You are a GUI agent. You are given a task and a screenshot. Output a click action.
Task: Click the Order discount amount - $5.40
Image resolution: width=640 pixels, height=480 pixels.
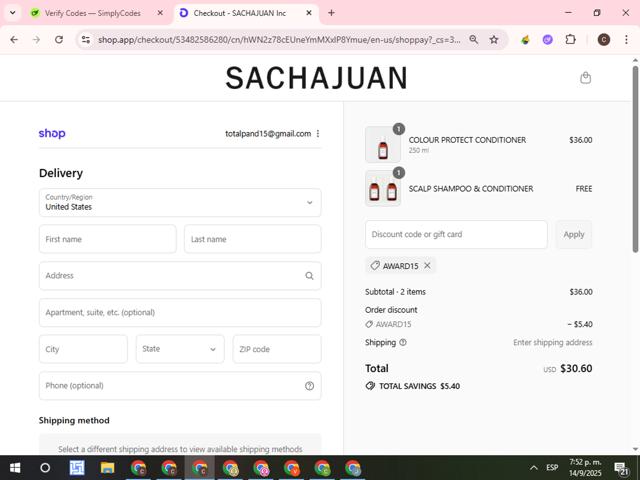tap(580, 324)
